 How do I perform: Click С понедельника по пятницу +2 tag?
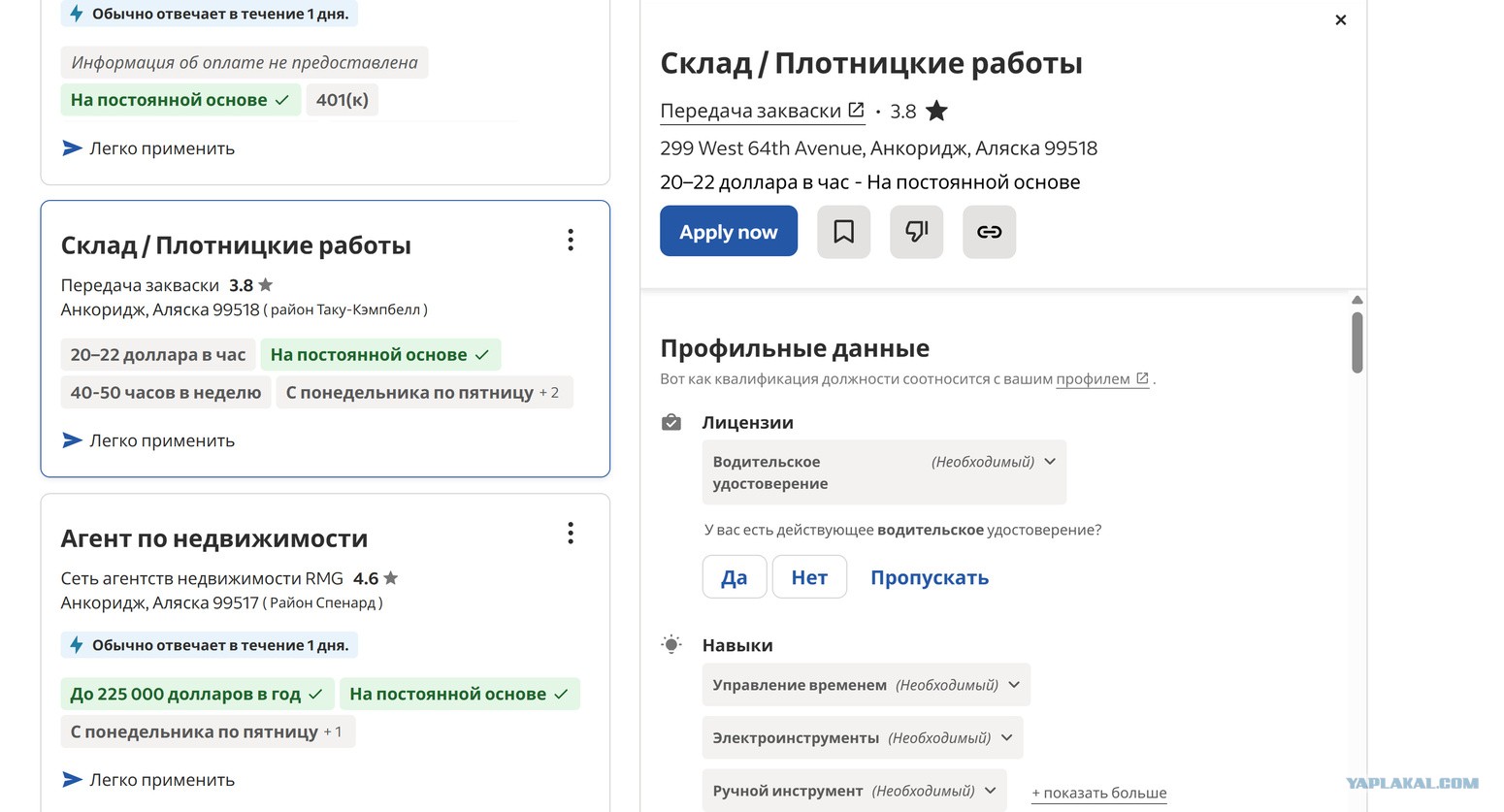click(425, 392)
